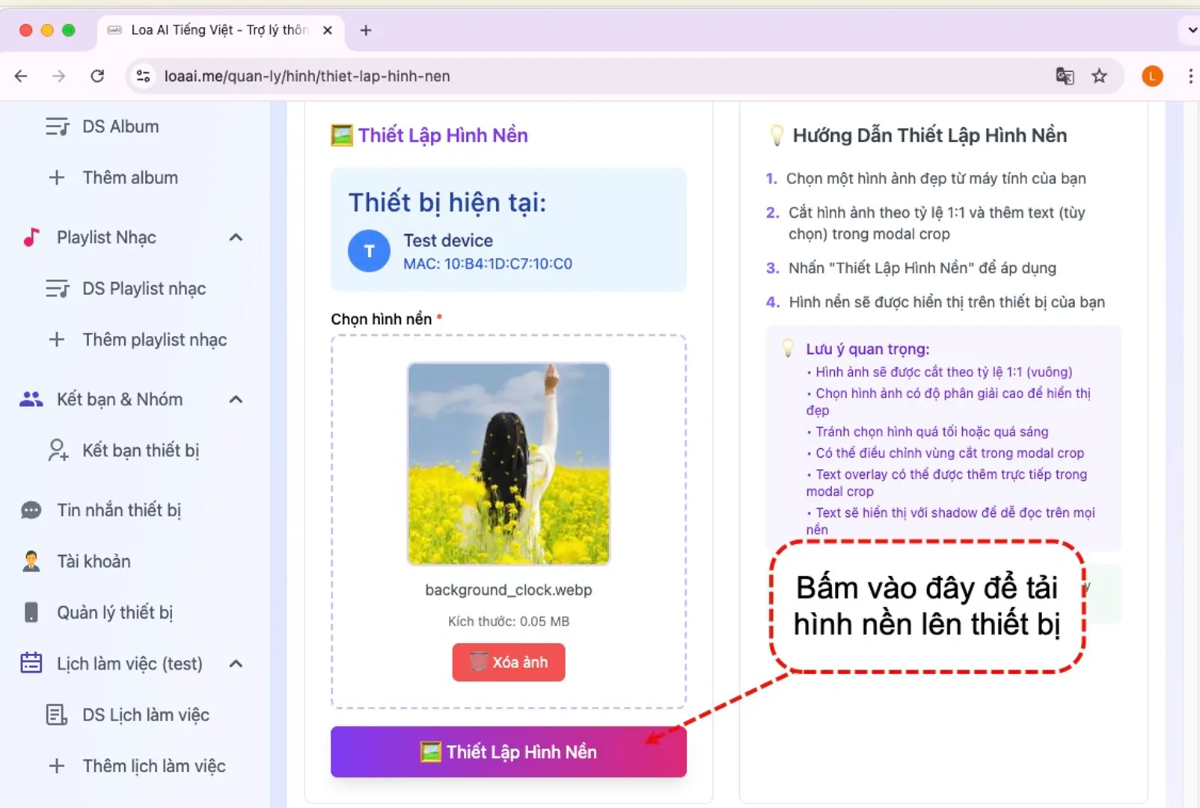1200x808 pixels.
Task: Click the plus icon beside Thêm lịch làm việc
Action: [57, 765]
